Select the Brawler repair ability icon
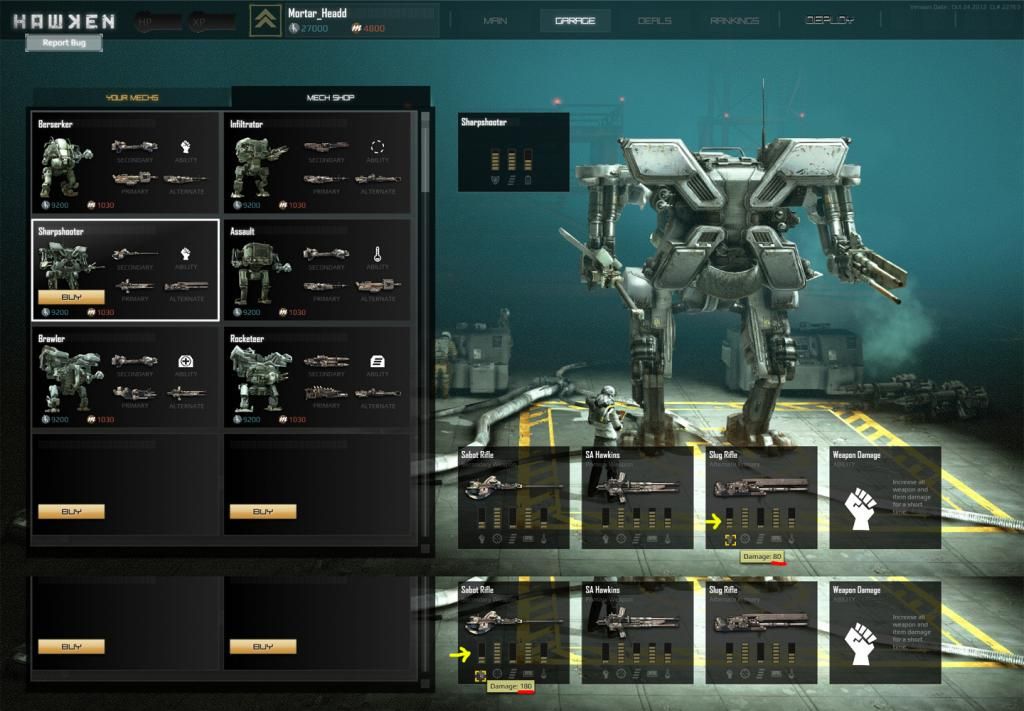1024x711 pixels. click(x=186, y=361)
